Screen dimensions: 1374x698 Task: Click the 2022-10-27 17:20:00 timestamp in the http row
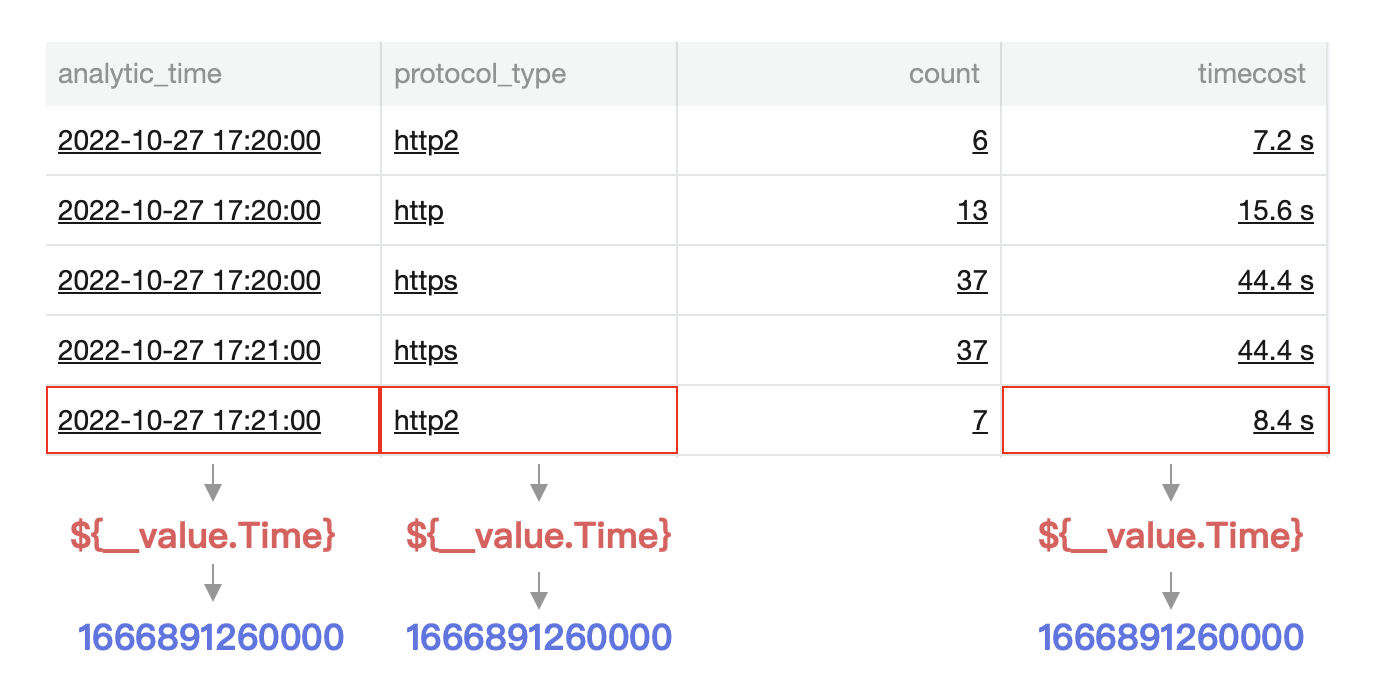pyautogui.click(x=189, y=211)
